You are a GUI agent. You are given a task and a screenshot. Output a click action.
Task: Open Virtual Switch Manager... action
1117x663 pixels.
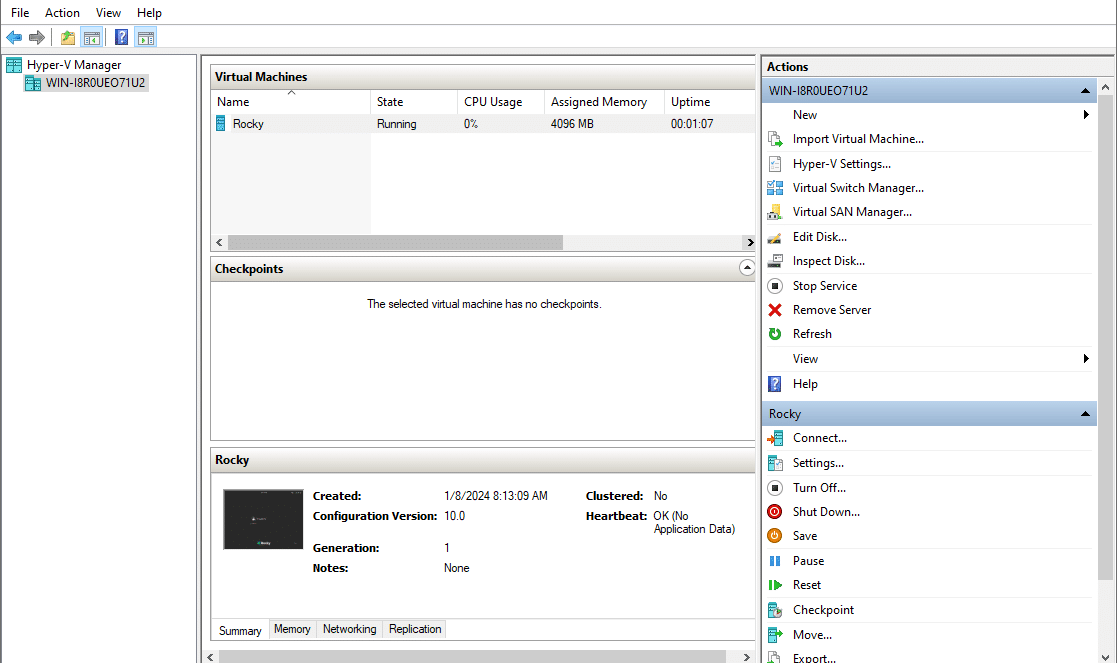[858, 188]
